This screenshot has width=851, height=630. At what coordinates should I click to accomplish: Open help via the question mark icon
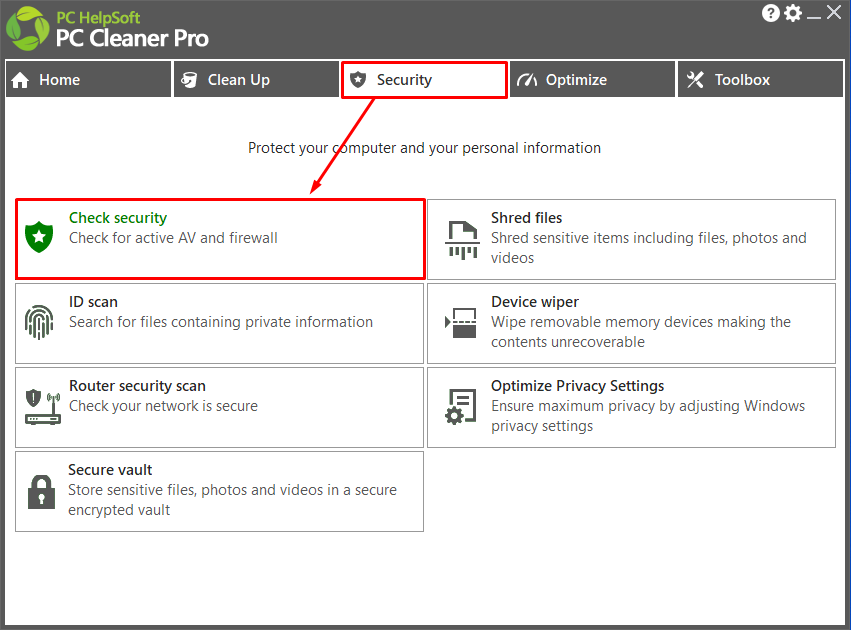(x=770, y=13)
